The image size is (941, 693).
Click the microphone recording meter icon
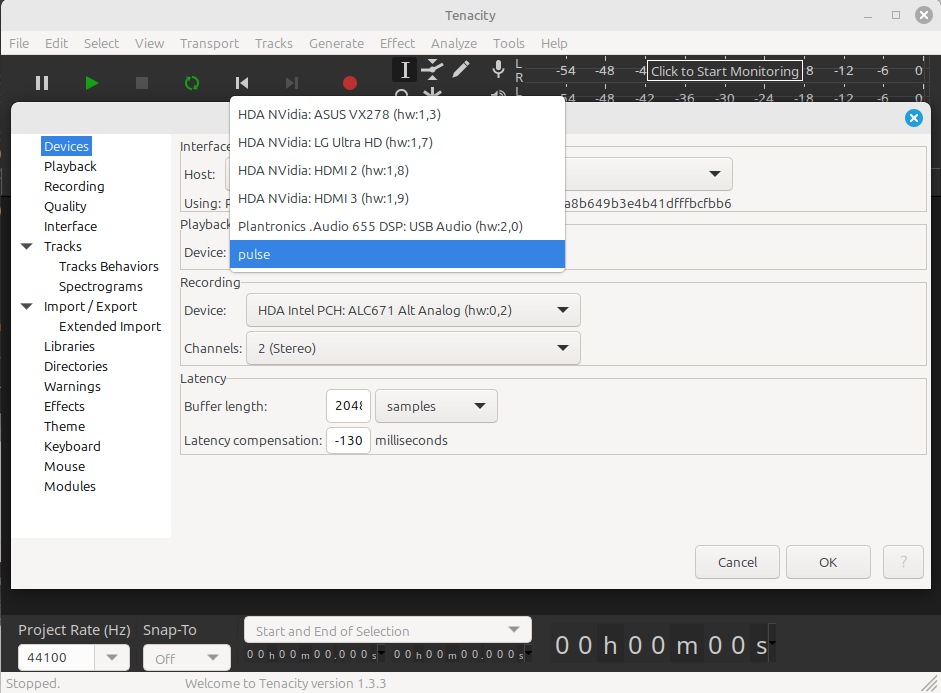click(498, 70)
